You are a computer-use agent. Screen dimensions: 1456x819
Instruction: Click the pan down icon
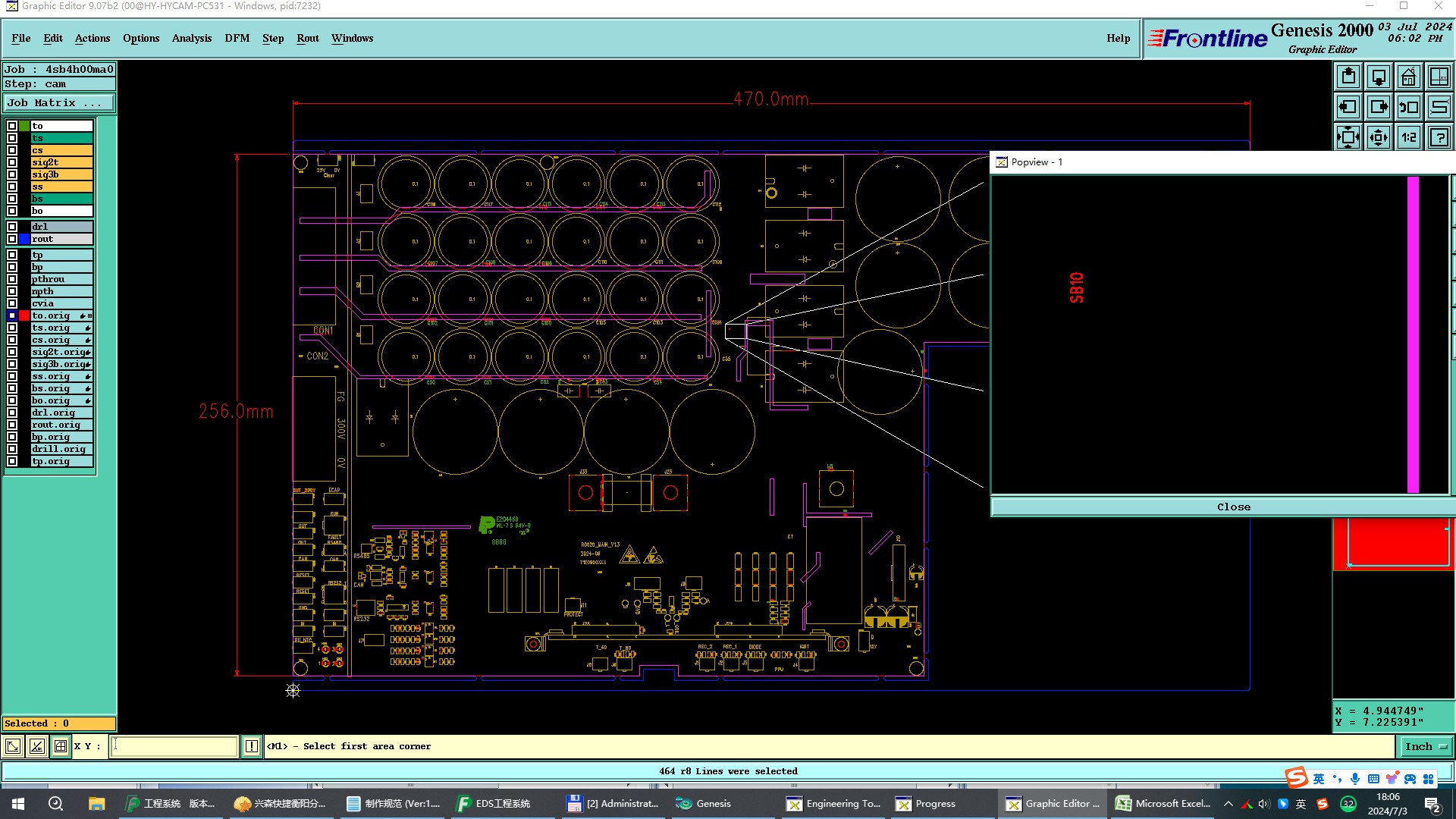pos(1378,77)
